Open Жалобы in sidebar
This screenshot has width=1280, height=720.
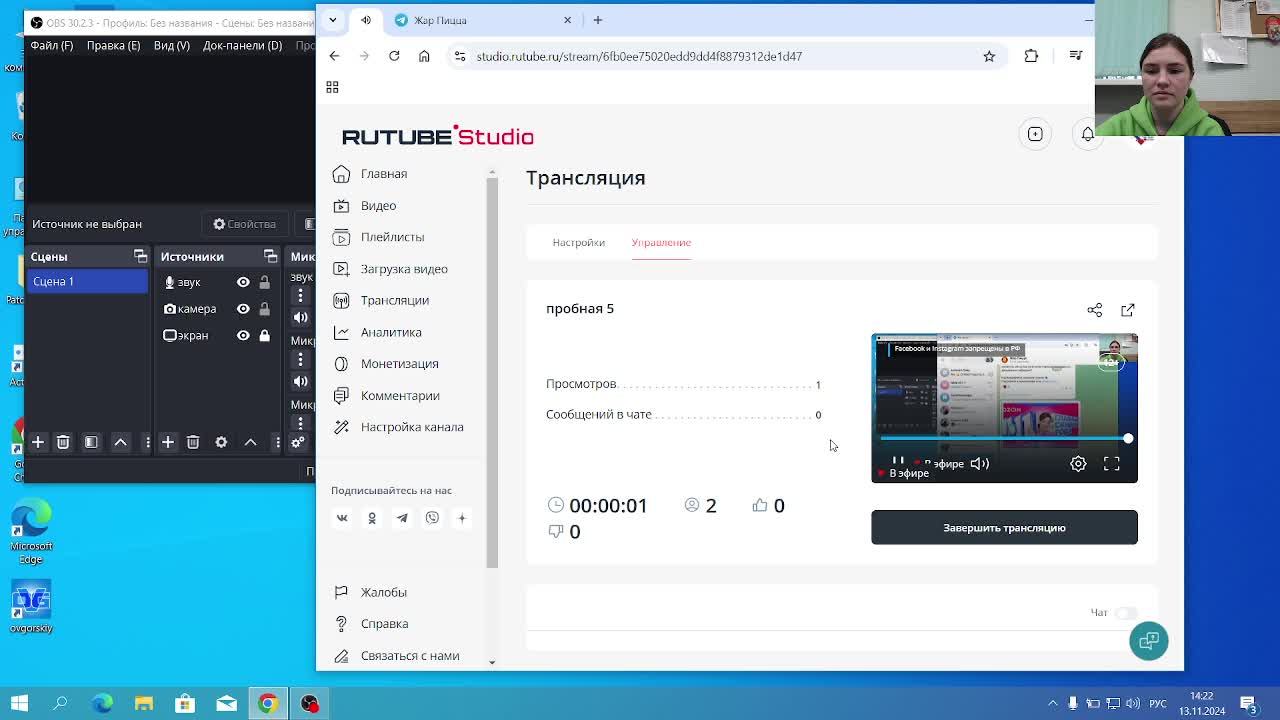383,592
